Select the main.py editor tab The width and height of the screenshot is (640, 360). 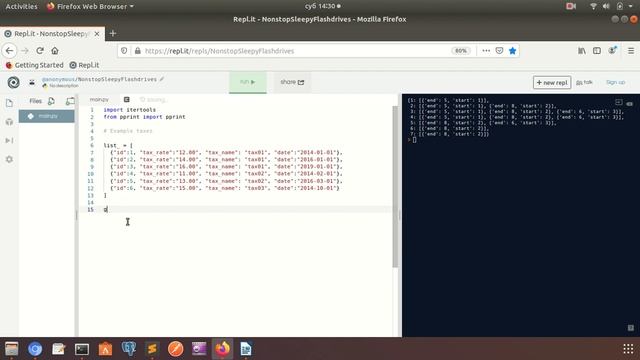(99, 100)
